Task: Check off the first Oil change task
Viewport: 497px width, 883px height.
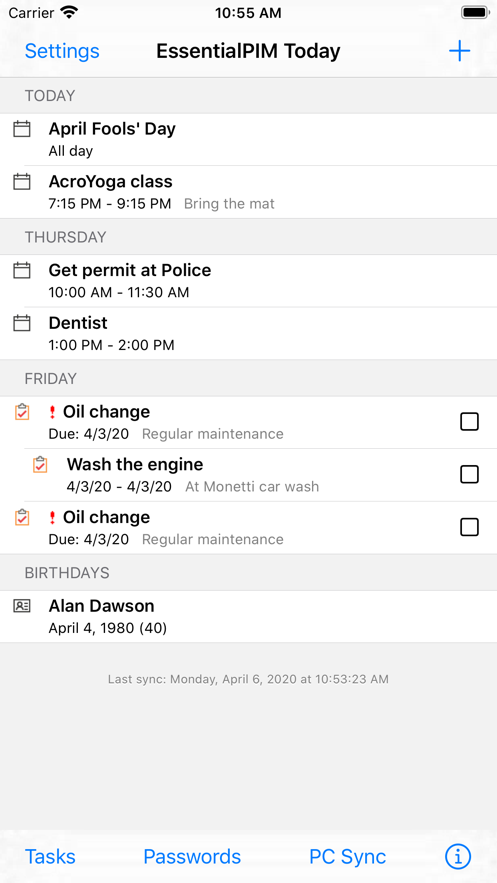Action: 469,422
